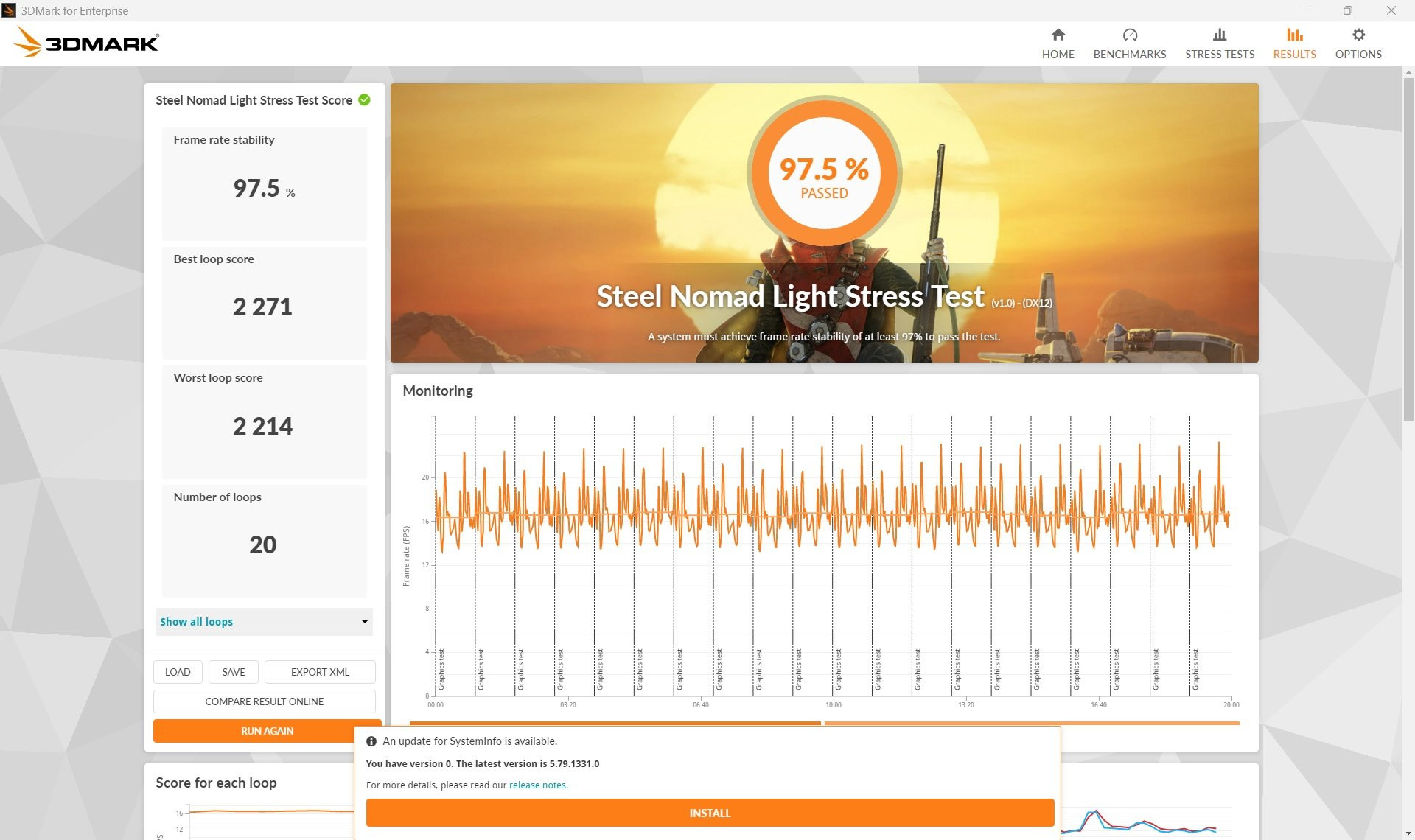Open the OPTIONS tab

(1358, 43)
